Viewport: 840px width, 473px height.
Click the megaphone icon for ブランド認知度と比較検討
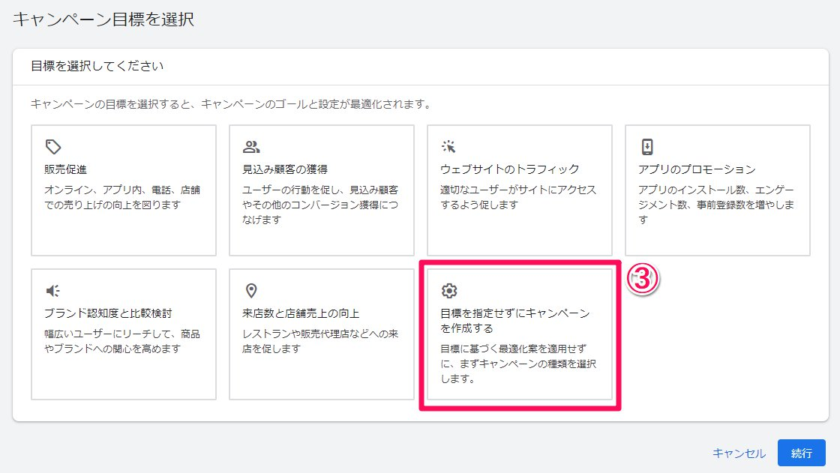tap(54, 290)
